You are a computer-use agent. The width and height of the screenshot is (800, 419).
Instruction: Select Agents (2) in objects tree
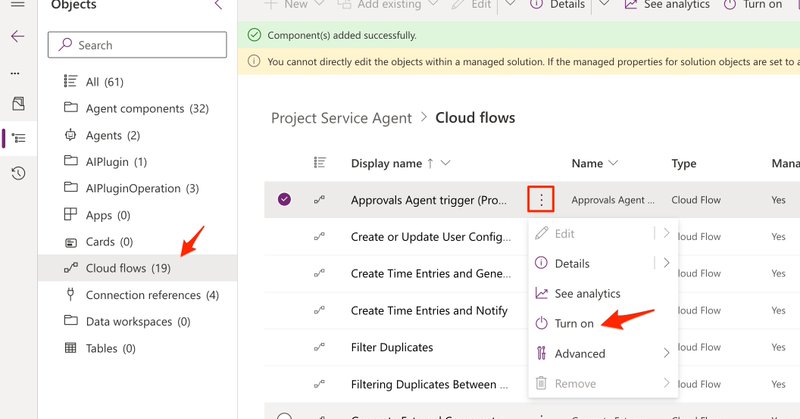click(137, 135)
